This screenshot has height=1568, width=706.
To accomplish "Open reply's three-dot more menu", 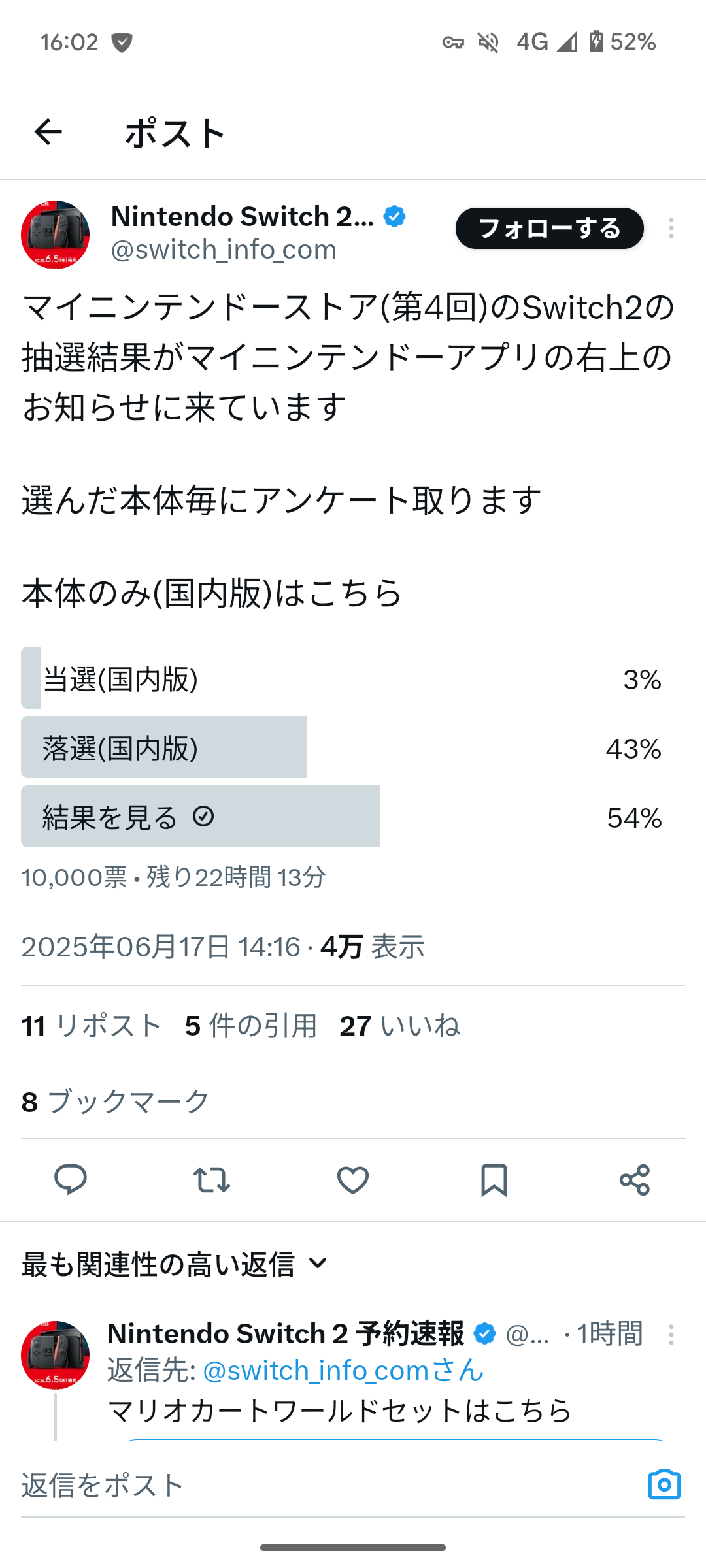I will 671,1335.
